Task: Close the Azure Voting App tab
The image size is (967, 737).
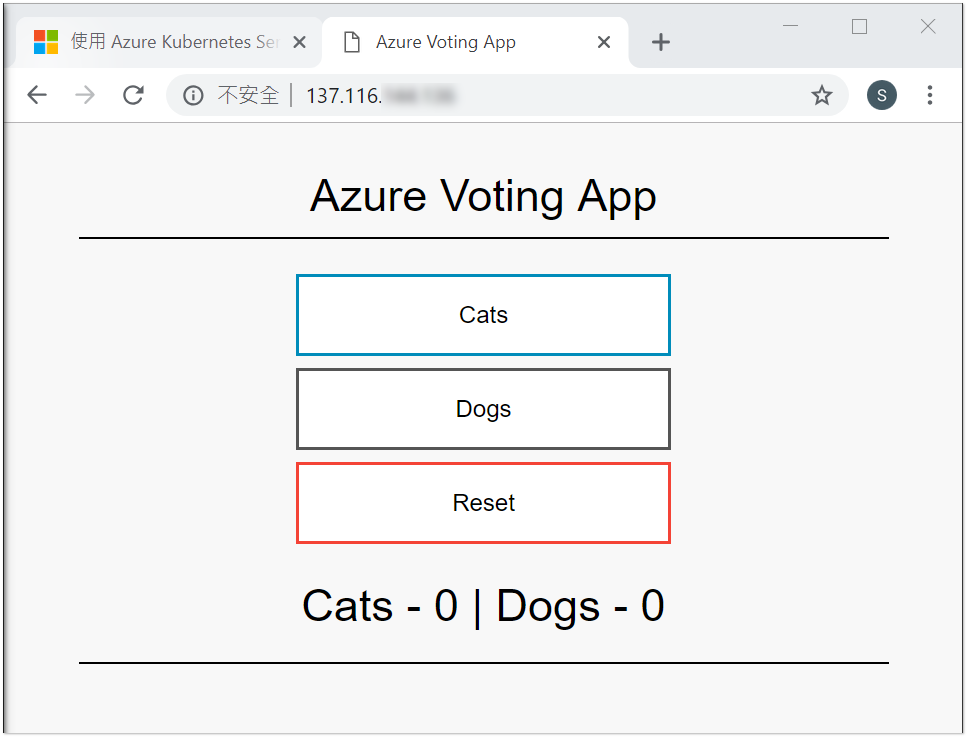Action: coord(604,42)
